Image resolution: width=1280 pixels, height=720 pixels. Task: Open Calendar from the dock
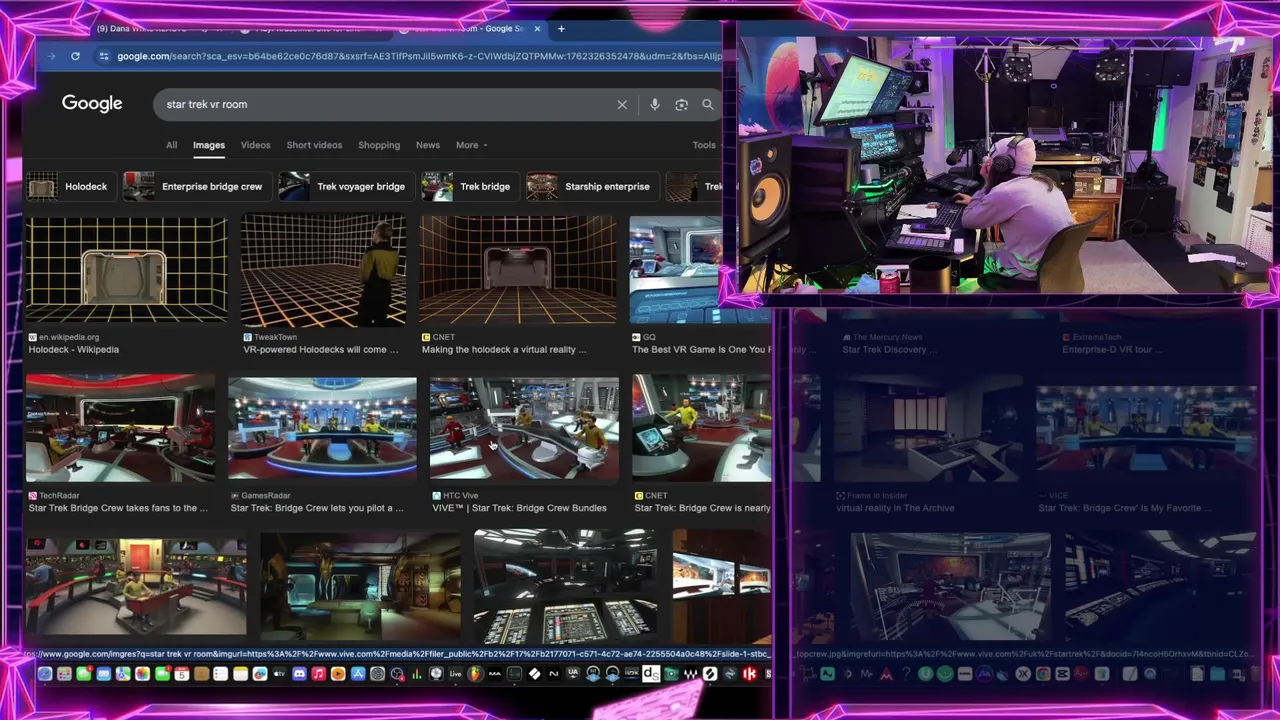pos(181,674)
